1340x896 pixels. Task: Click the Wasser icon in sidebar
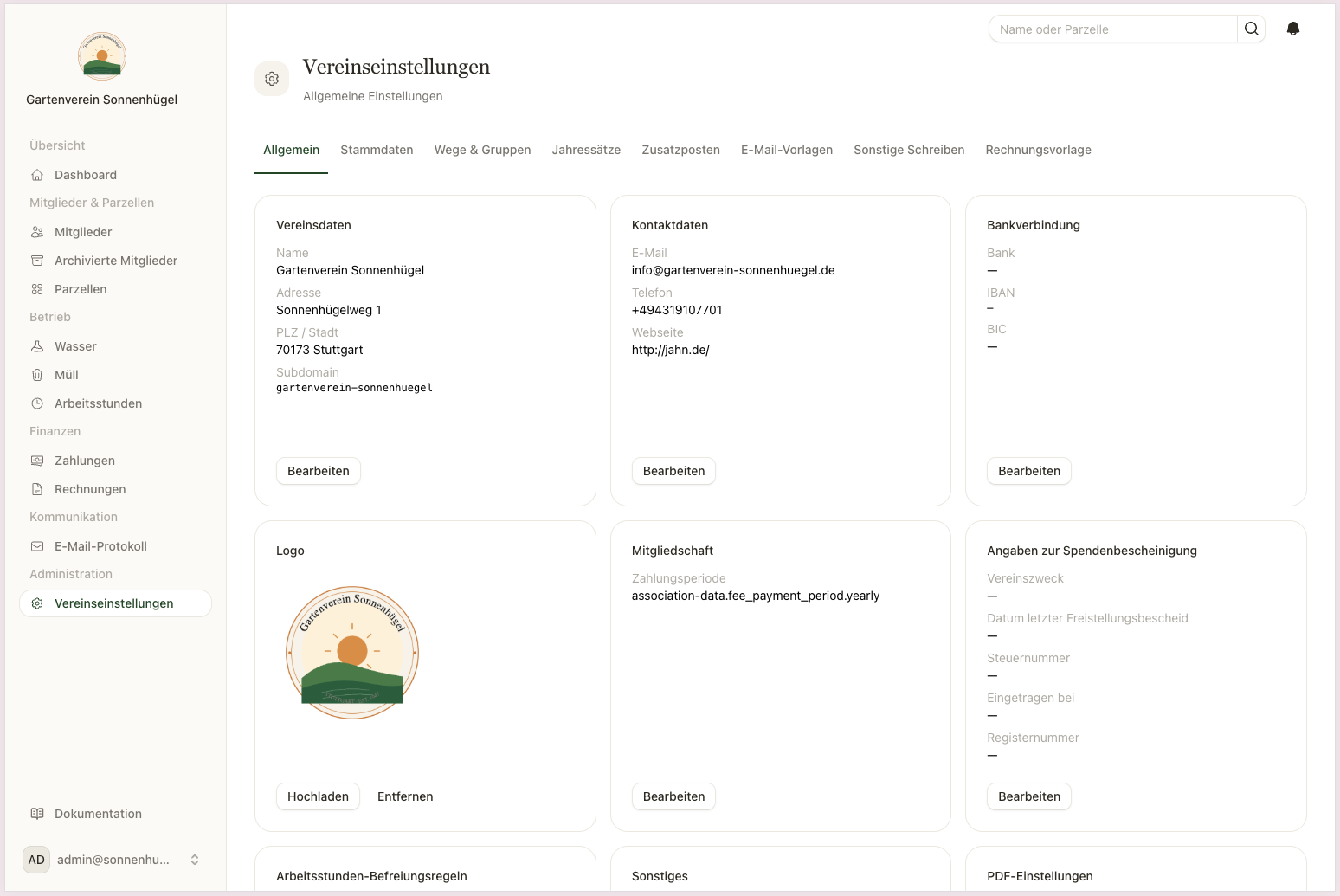tap(37, 346)
